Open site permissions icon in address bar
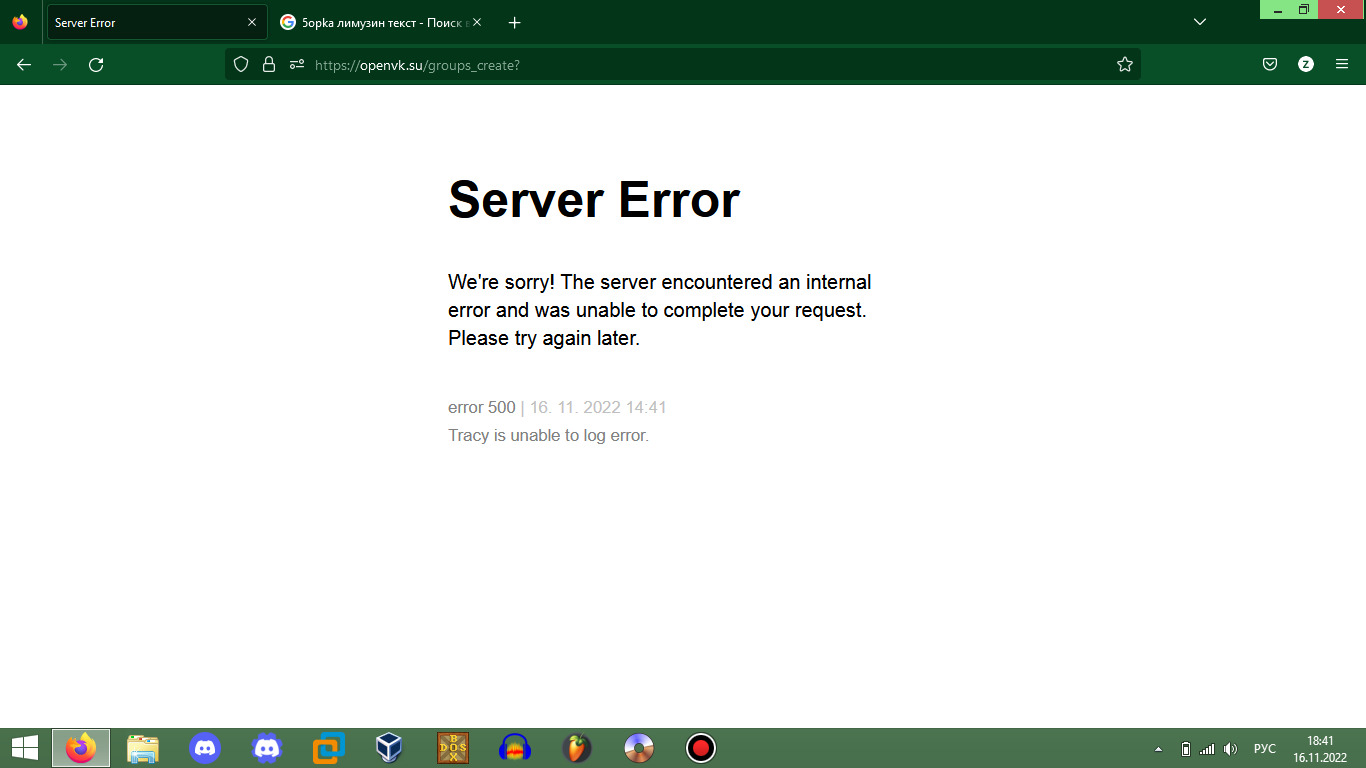Image resolution: width=1366 pixels, height=768 pixels. click(x=296, y=64)
